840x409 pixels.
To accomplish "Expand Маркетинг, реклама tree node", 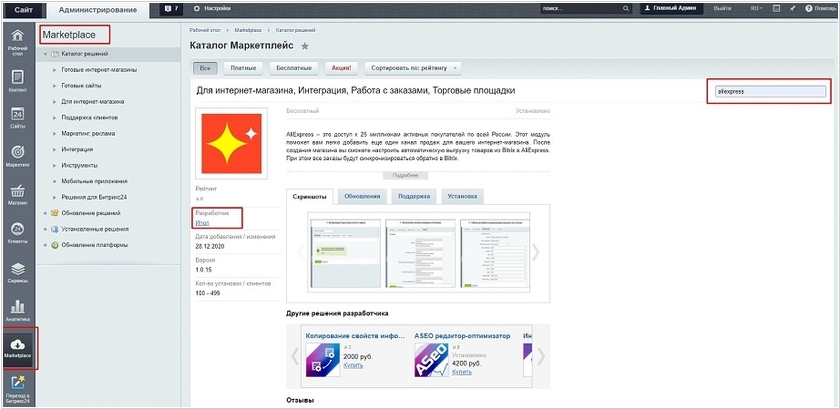I will pyautogui.click(x=54, y=133).
